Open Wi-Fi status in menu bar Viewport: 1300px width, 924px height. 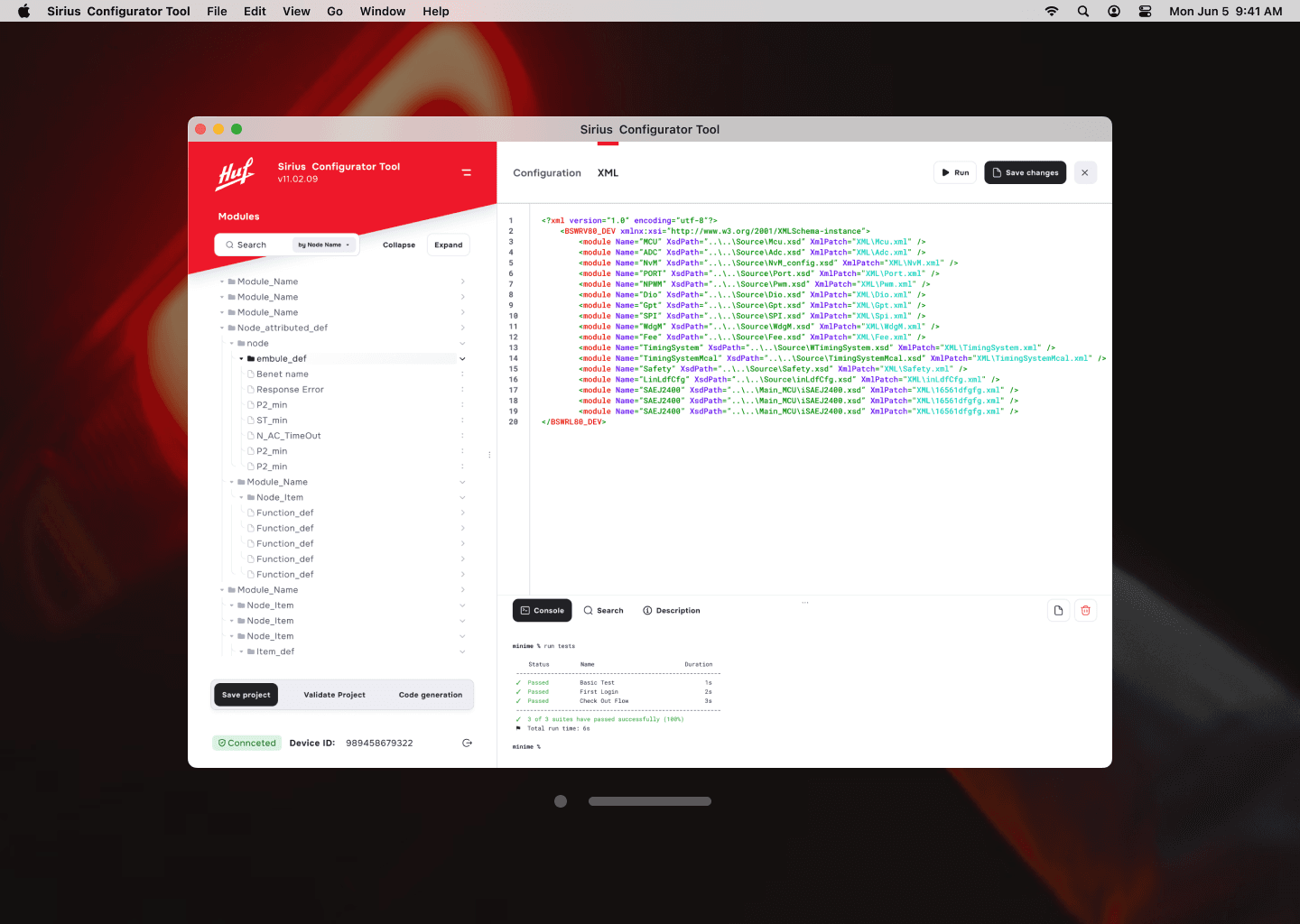1052,11
